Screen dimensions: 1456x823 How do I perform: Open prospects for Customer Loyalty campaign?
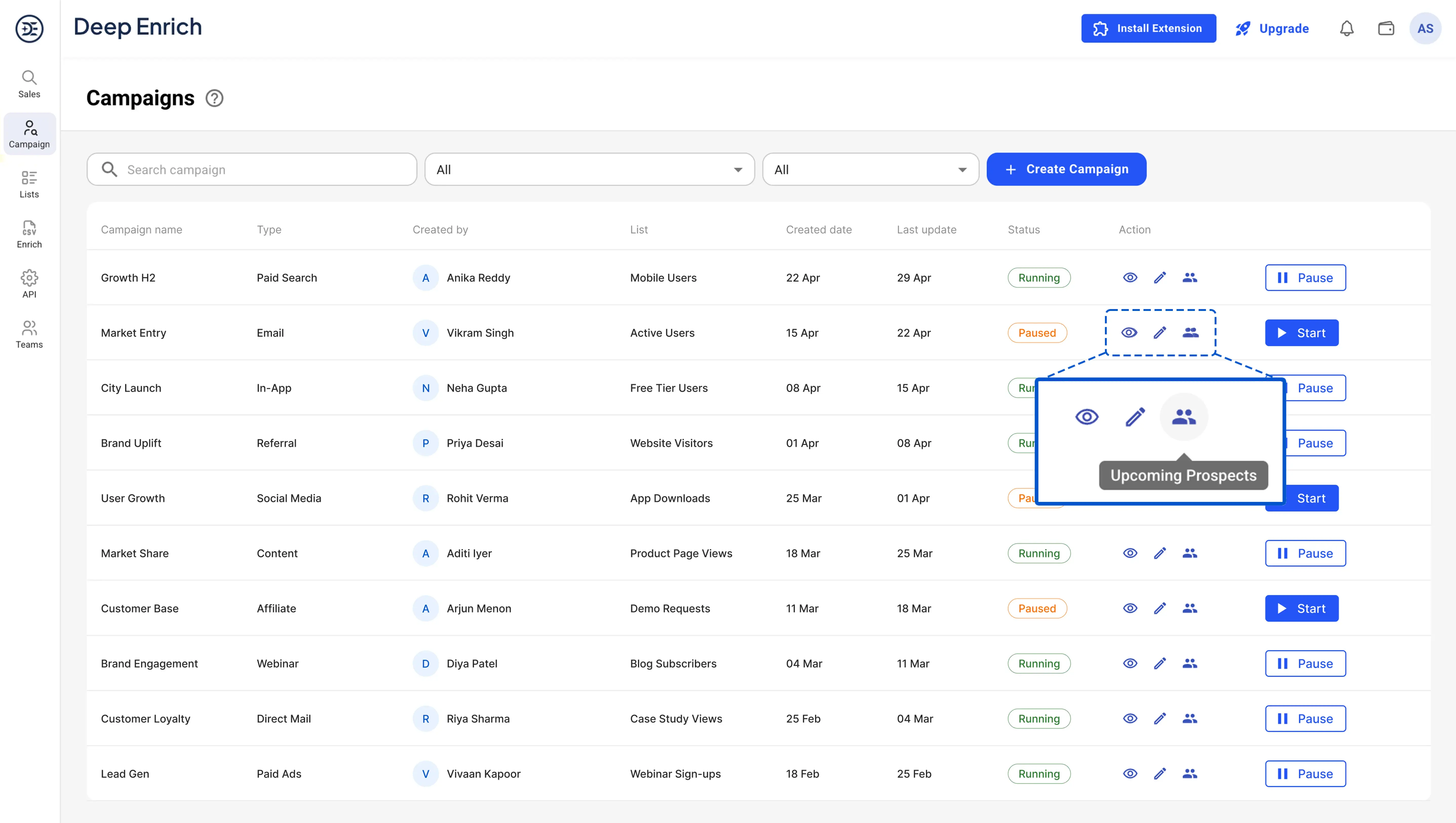(1190, 718)
